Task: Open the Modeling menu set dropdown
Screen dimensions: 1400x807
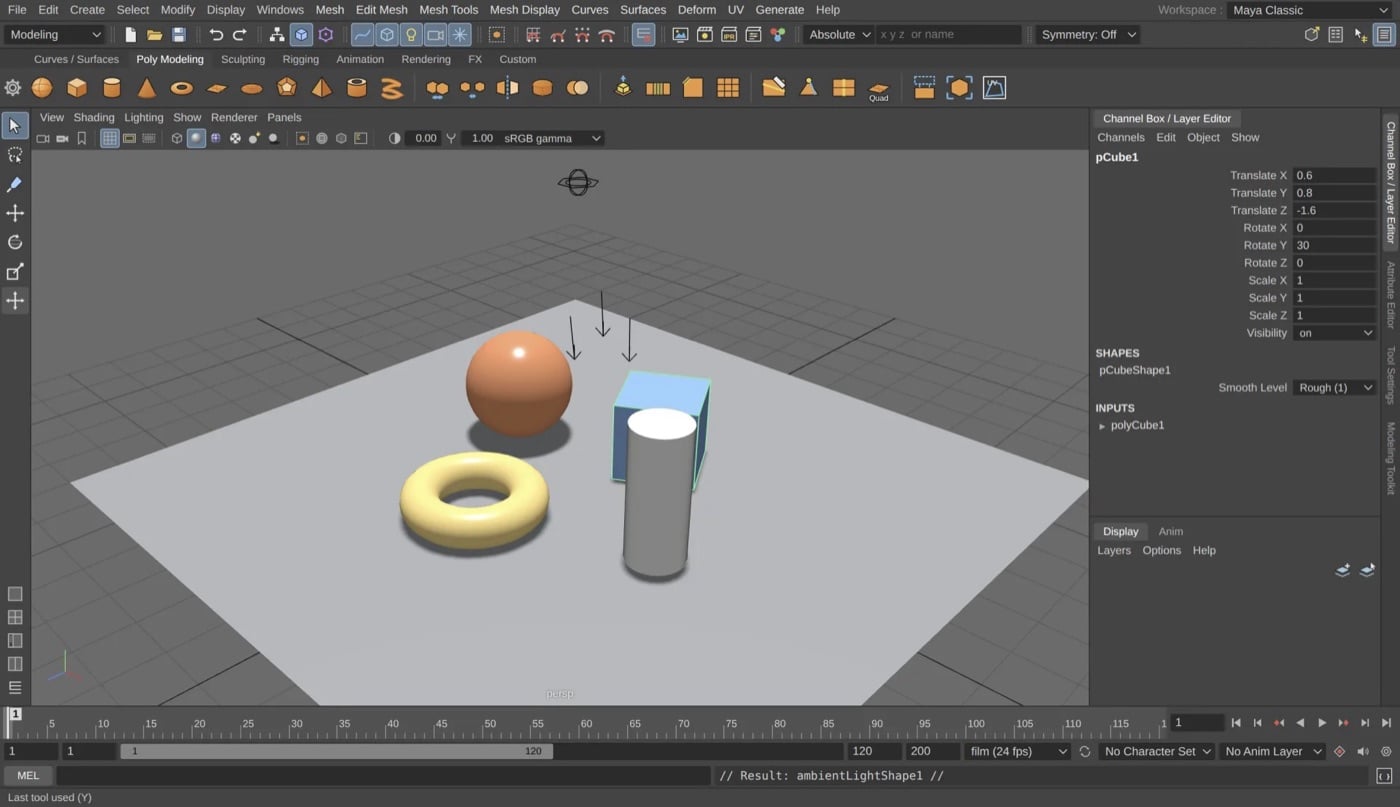Action: pos(55,34)
